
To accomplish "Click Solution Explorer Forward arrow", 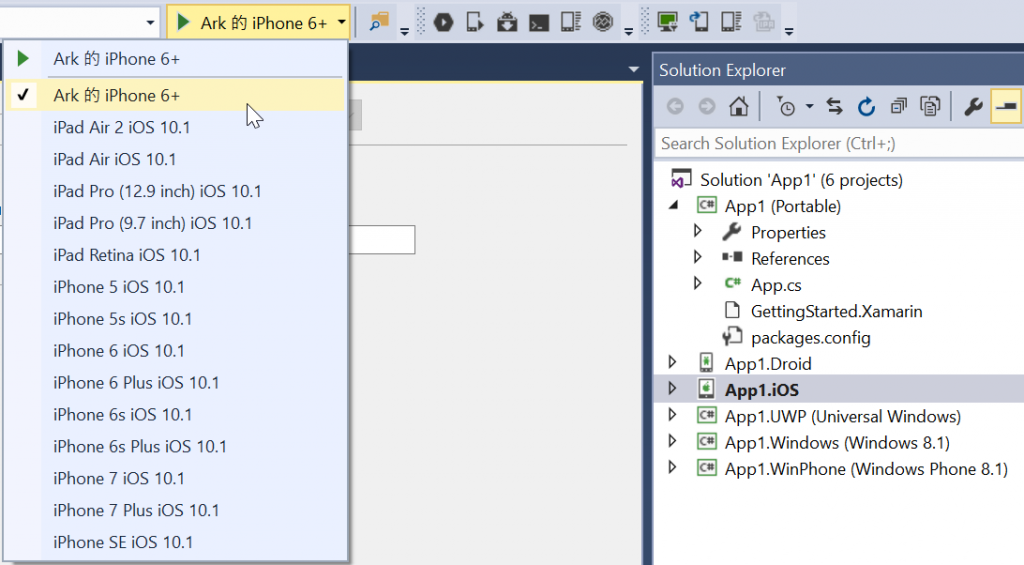I will point(707,106).
